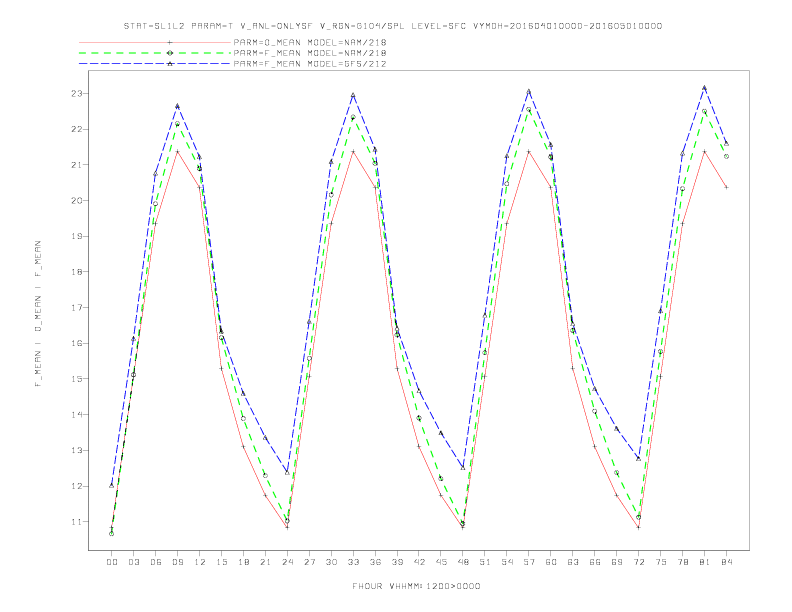Click x-axis tick label 42

[x=419, y=562]
